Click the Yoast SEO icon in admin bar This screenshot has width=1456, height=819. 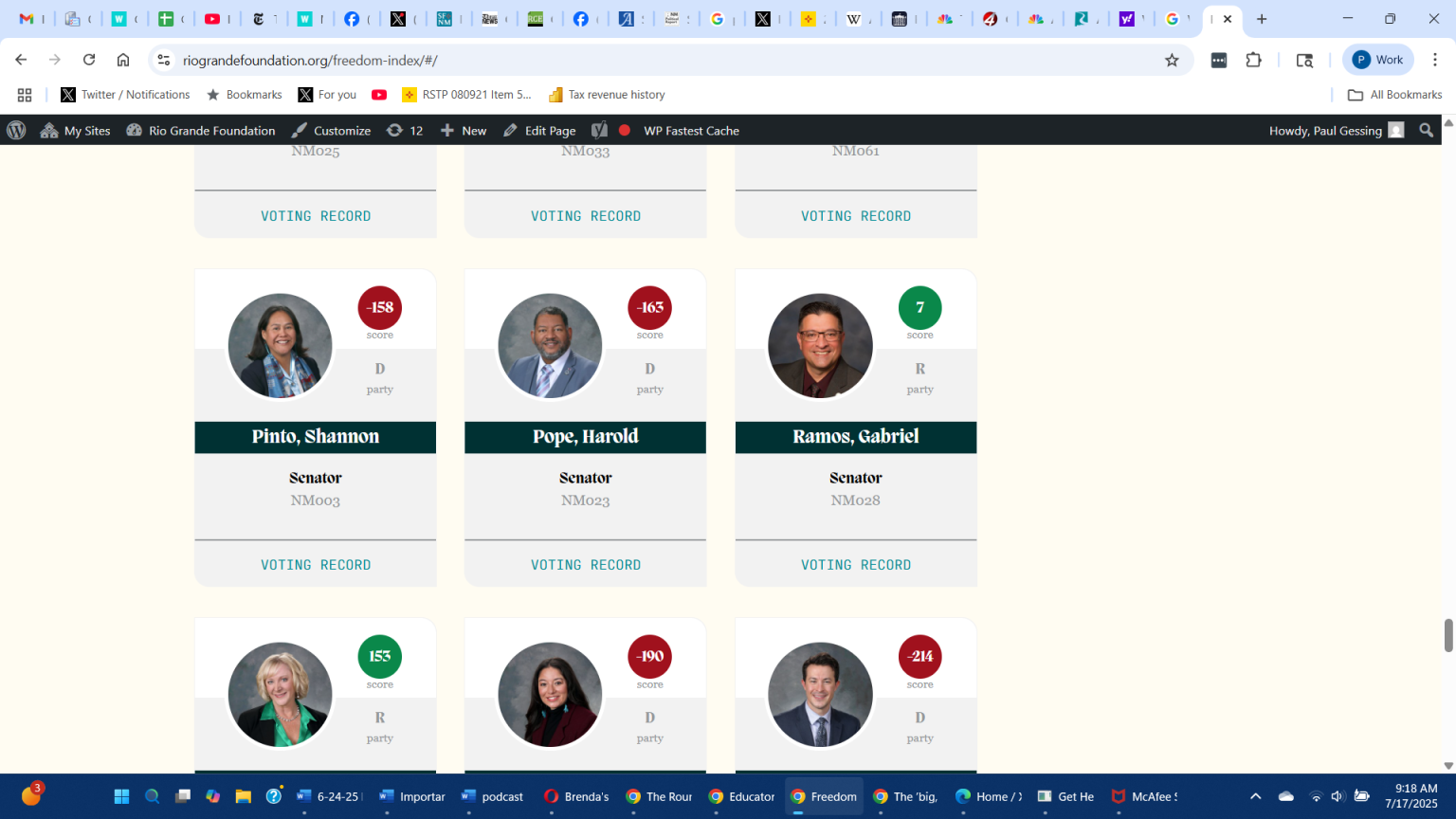click(599, 131)
